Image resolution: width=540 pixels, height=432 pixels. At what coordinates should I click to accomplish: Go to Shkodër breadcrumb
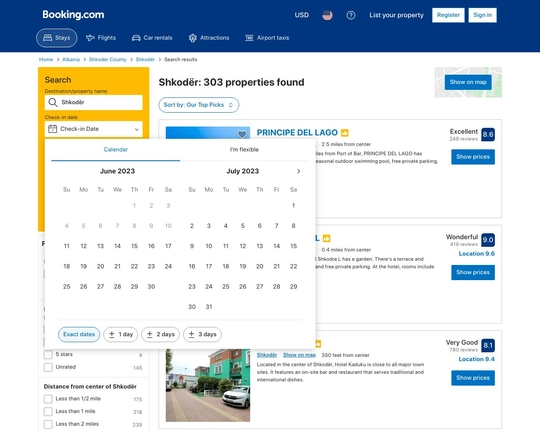tap(145, 60)
